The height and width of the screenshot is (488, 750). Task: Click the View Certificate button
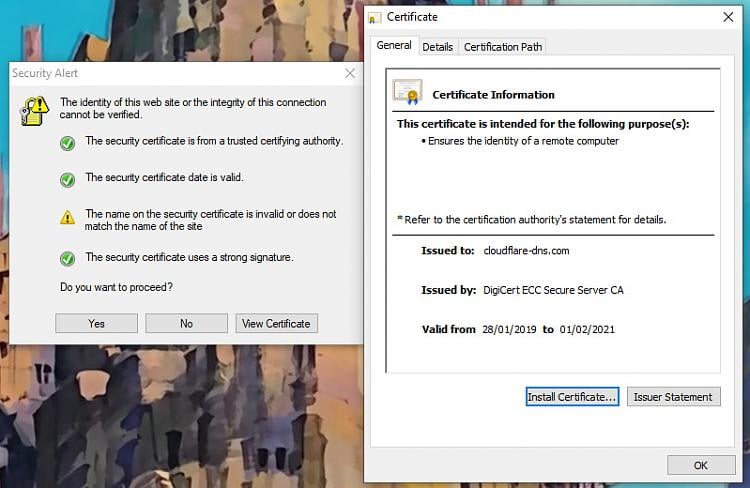pyautogui.click(x=277, y=323)
